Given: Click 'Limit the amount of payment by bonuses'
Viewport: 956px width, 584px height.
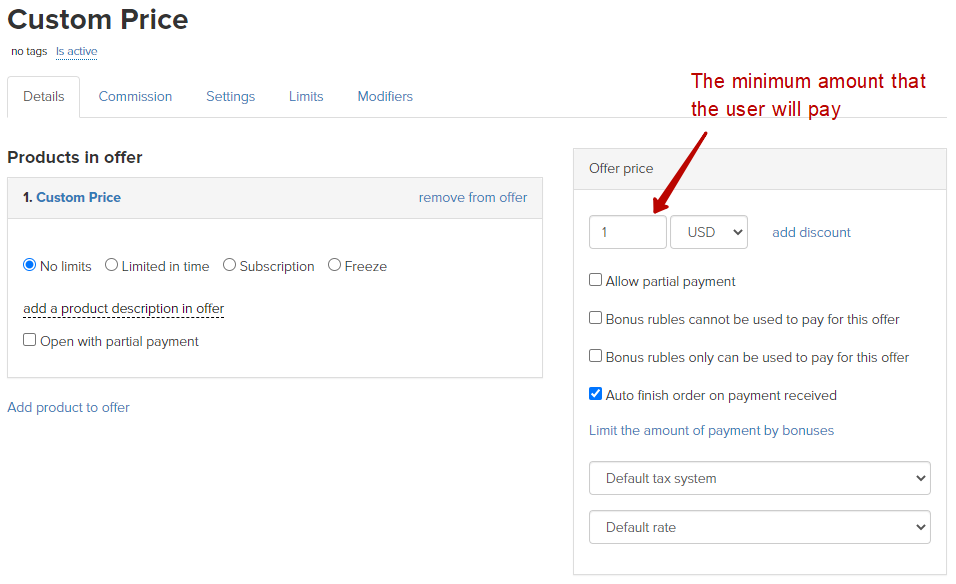Looking at the screenshot, I should click(711, 431).
